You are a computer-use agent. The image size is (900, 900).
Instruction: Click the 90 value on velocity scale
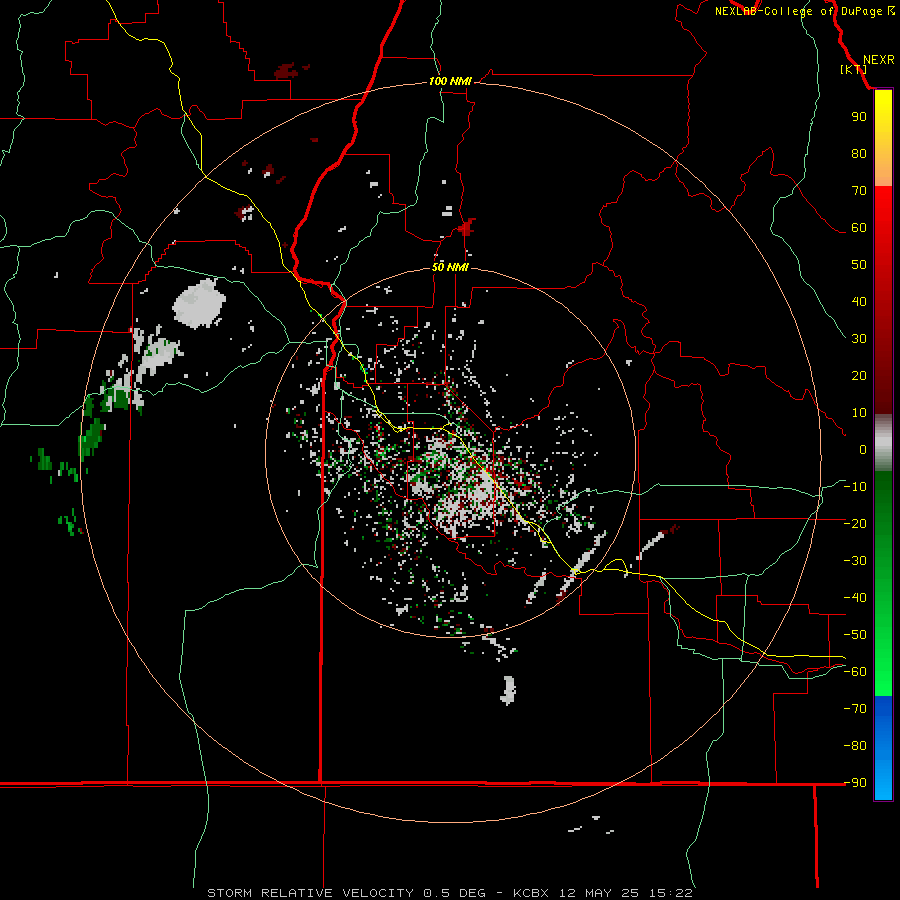point(859,117)
